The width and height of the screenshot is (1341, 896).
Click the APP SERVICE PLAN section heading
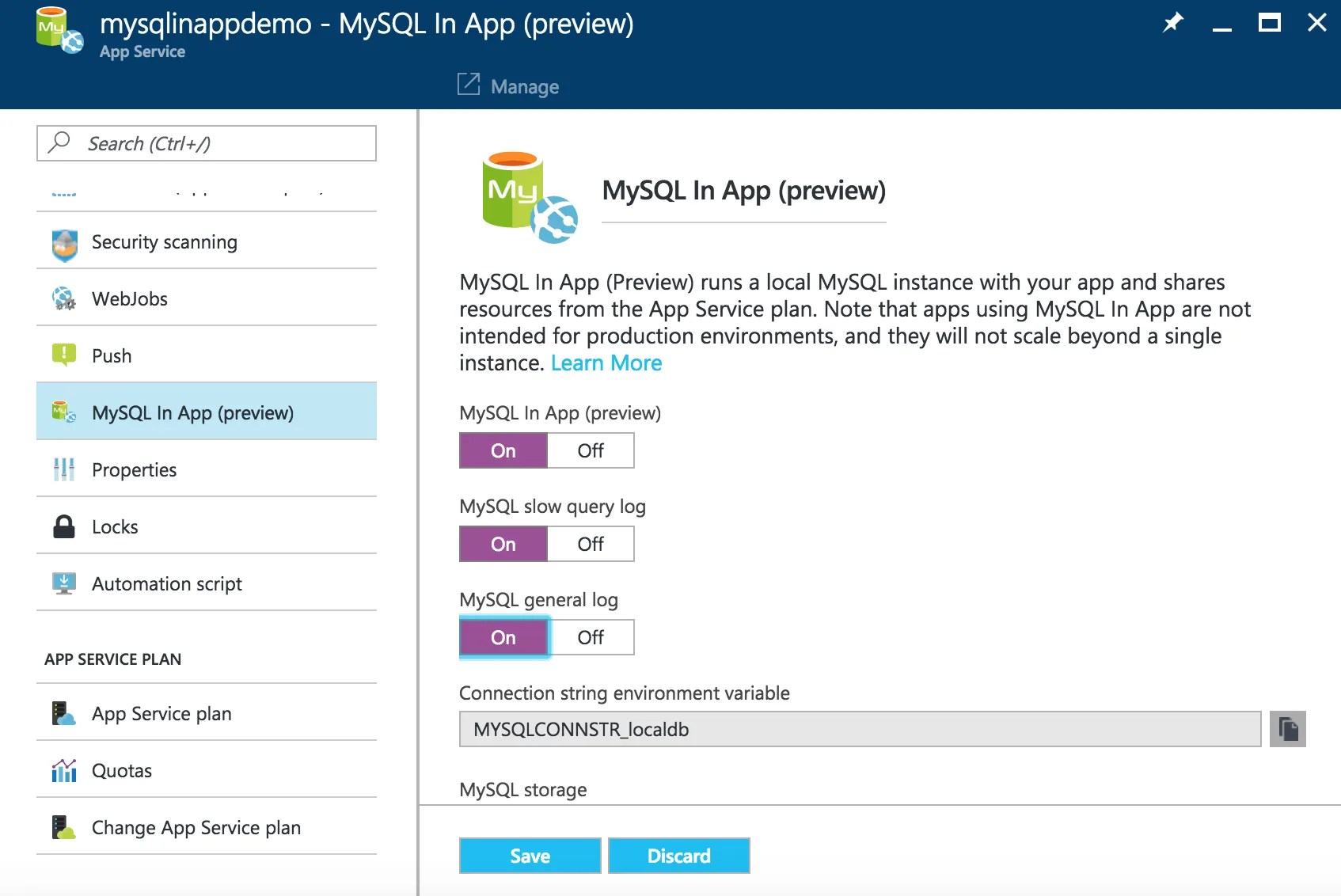[x=113, y=659]
